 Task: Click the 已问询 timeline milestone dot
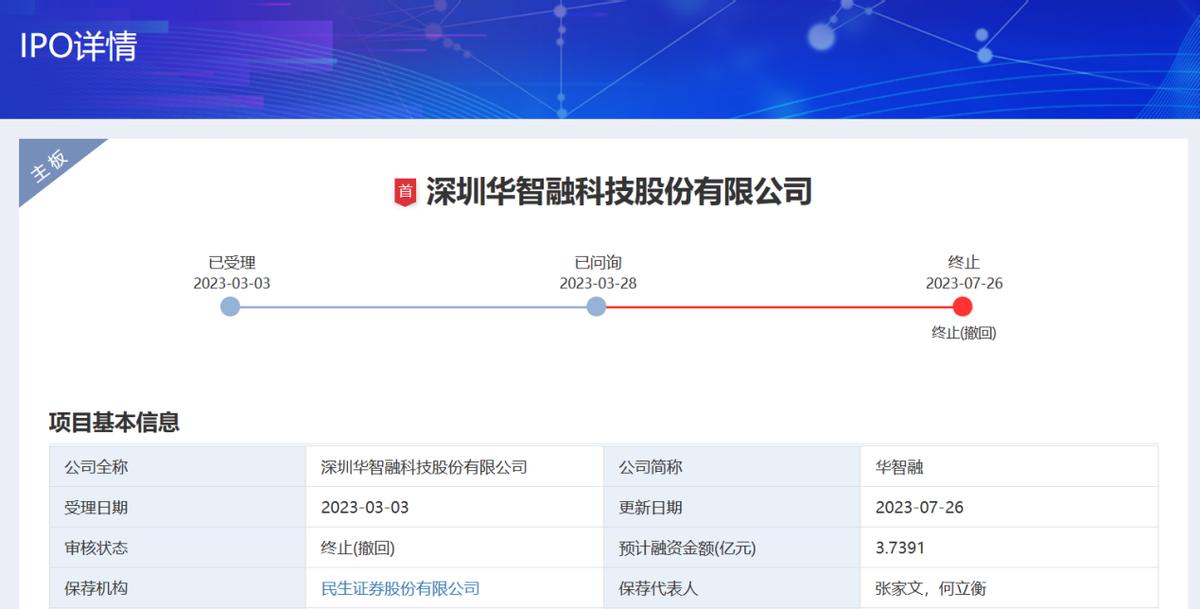point(596,308)
